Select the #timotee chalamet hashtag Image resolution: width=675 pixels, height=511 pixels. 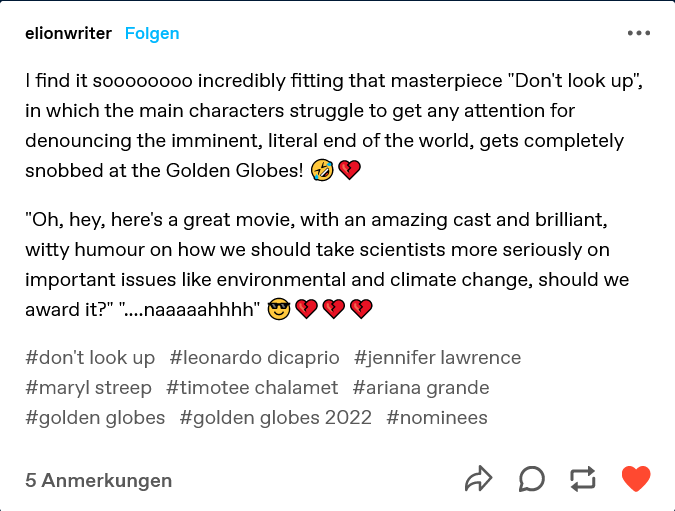pyautogui.click(x=252, y=387)
